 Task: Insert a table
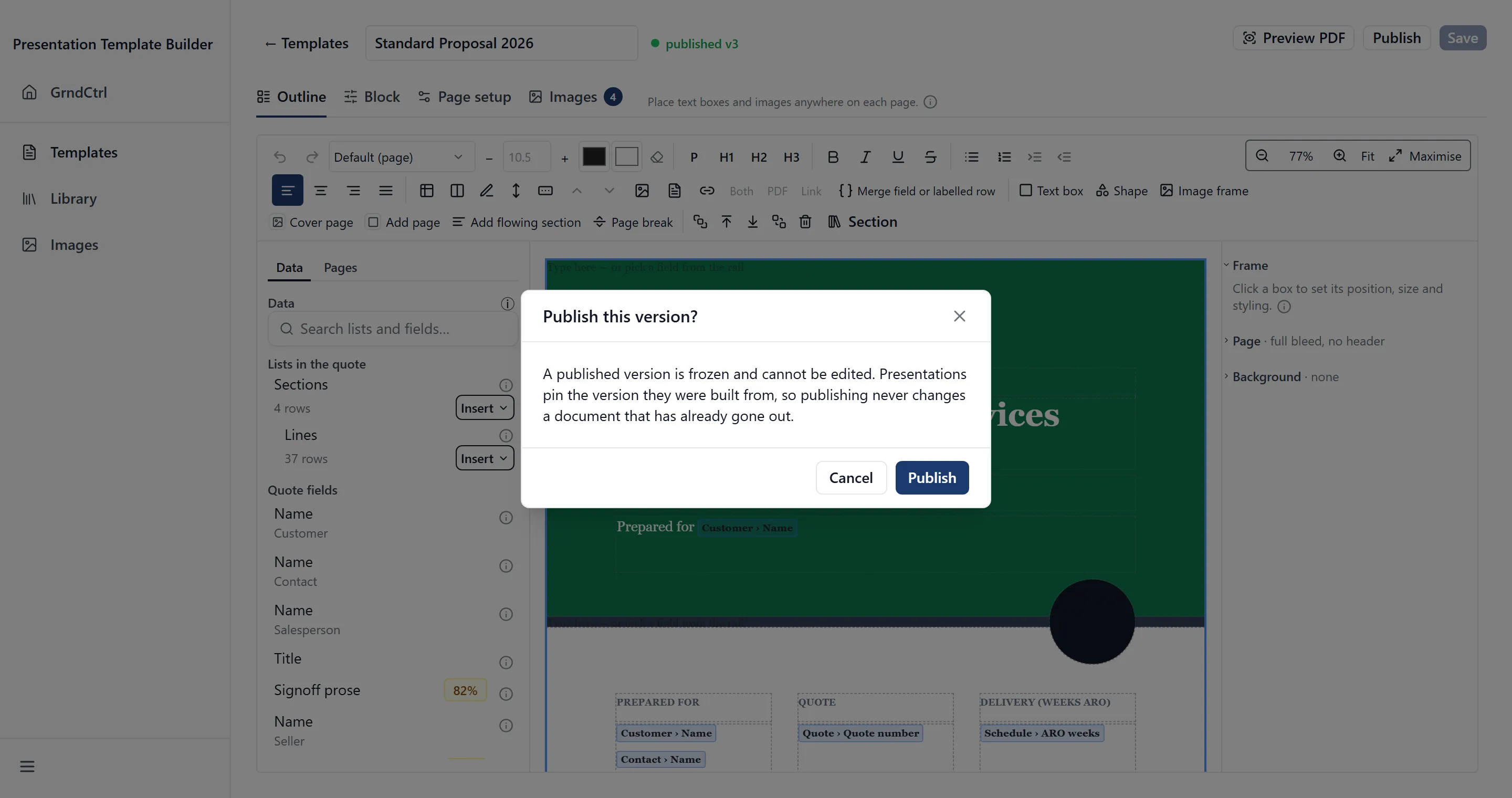(x=427, y=190)
